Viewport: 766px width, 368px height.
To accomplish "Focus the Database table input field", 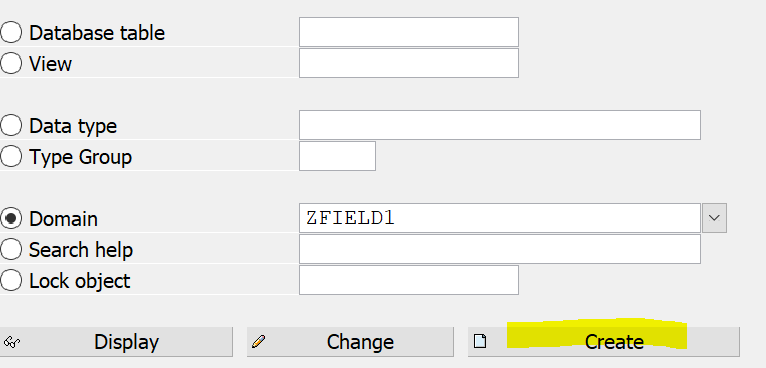I will [408, 32].
